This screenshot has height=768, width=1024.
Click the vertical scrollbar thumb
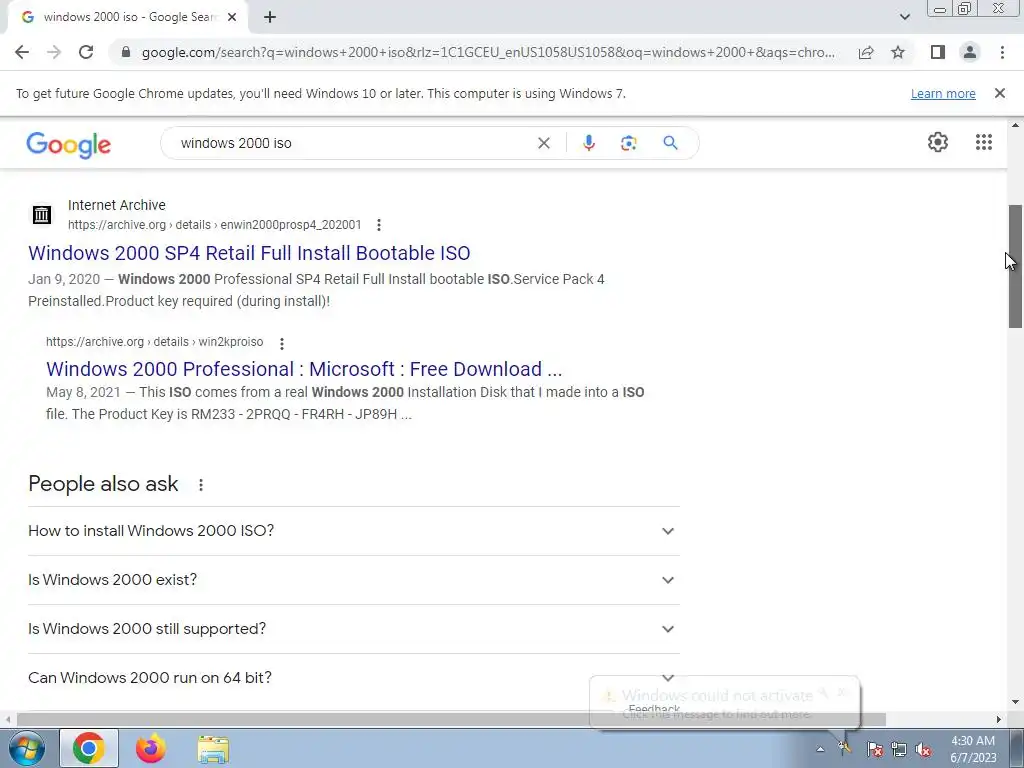pyautogui.click(x=1015, y=266)
